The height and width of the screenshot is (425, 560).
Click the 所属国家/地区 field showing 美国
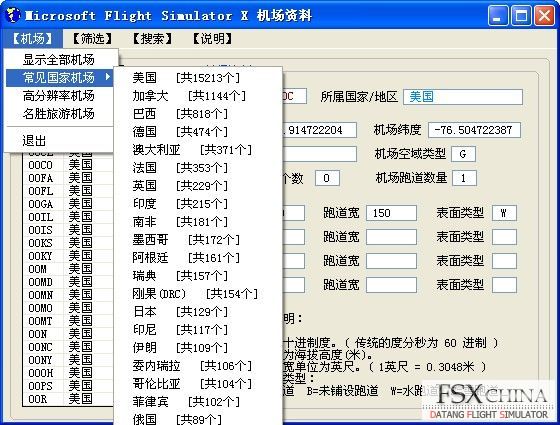click(463, 97)
